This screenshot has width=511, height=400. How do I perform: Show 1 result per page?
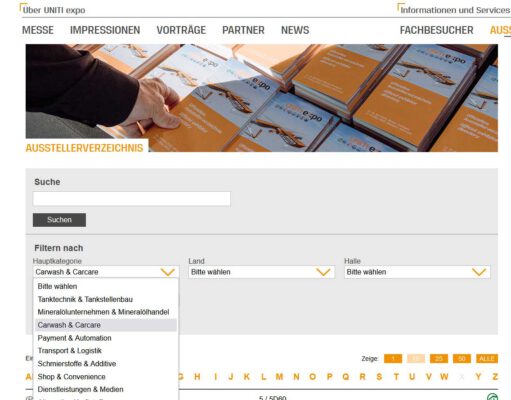pos(393,359)
